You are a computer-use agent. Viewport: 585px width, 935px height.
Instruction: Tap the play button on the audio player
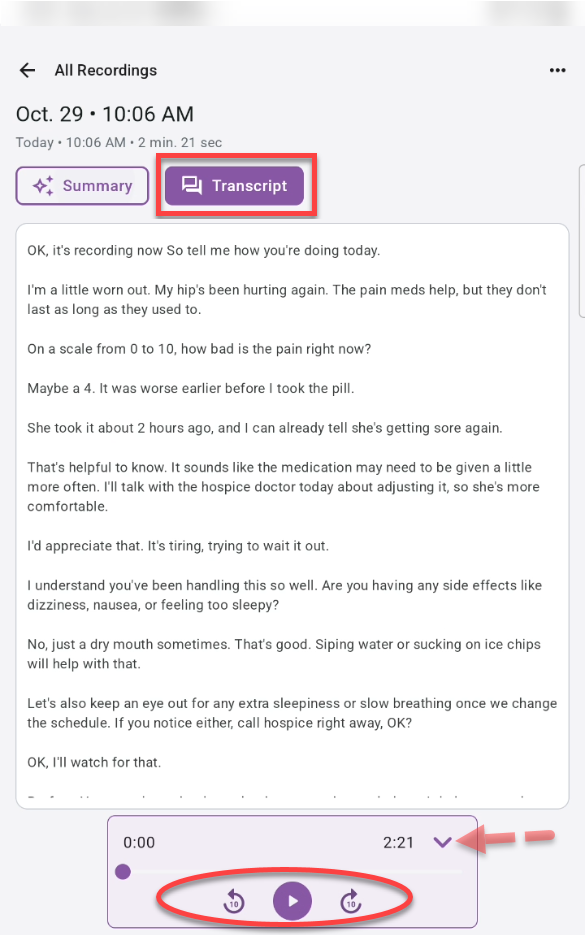click(x=292, y=900)
